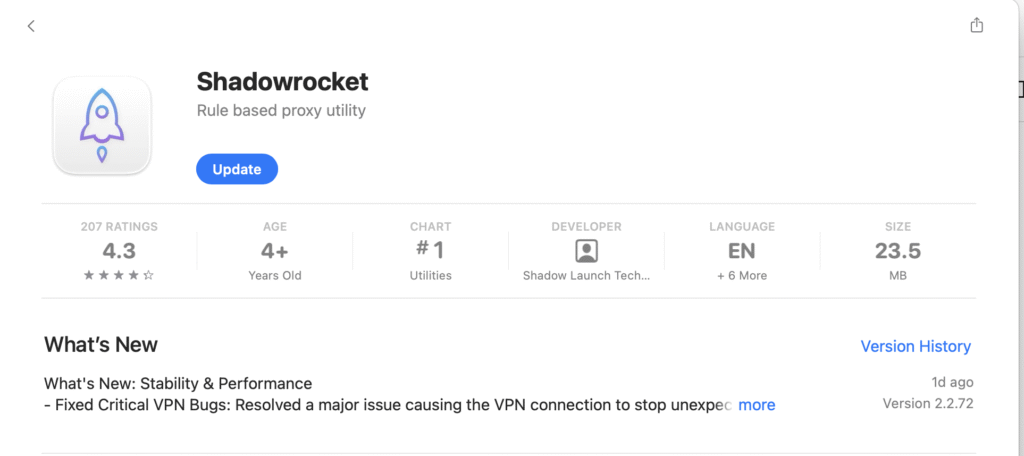This screenshot has width=1024, height=456.
Task: Show the + 6 More languages
Action: [741, 275]
